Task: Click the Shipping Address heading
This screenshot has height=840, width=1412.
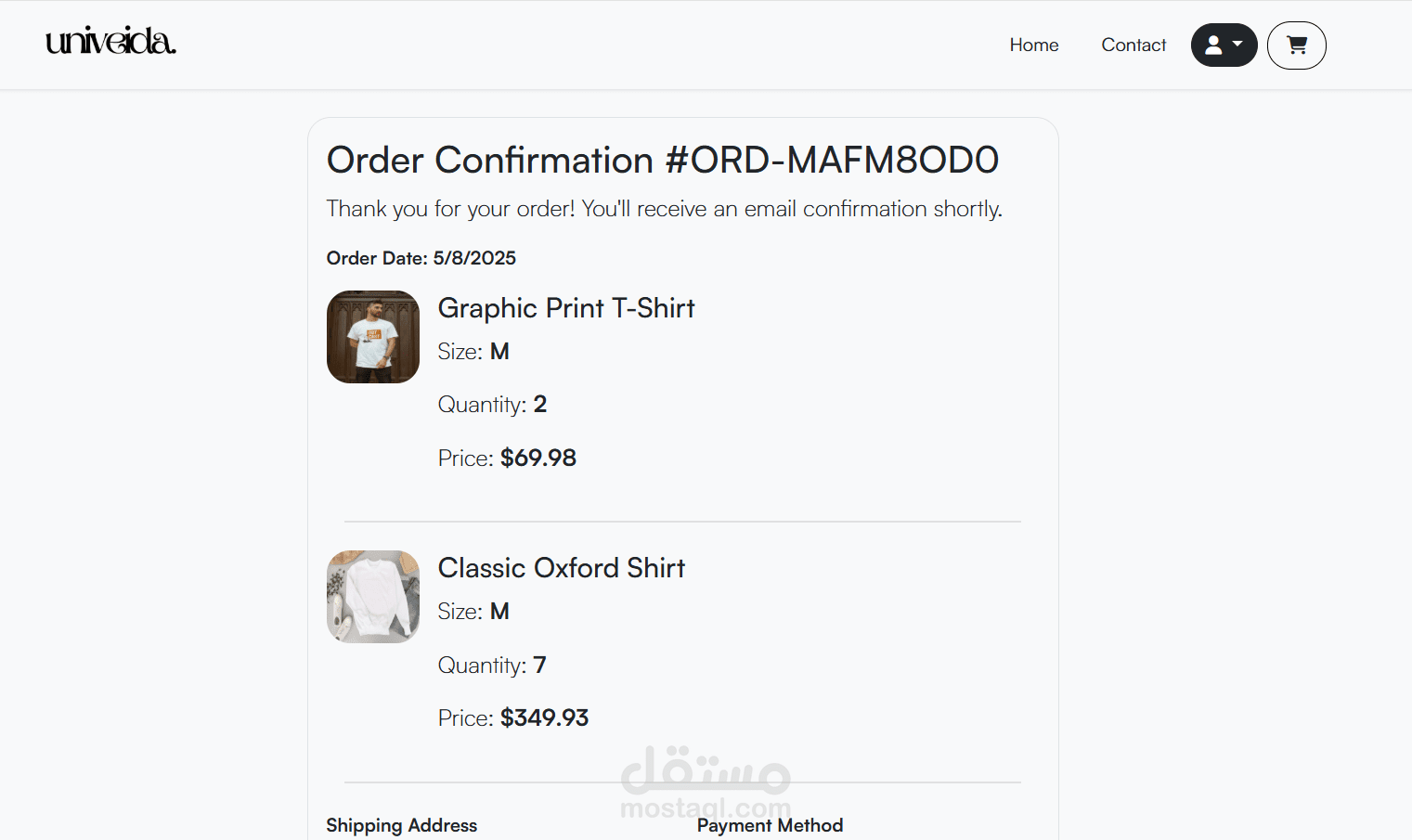Action: 402,825
